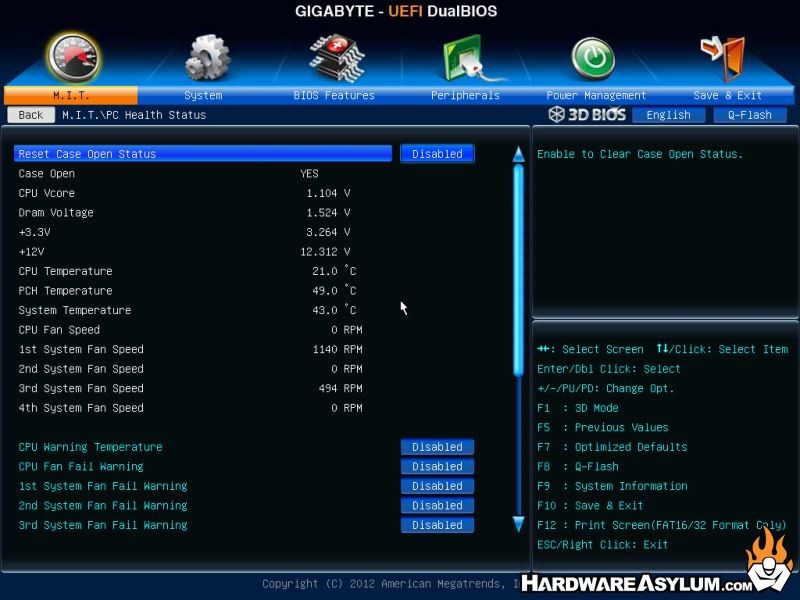Click the scroll down arrow
Viewport: 800px width, 600px height.
pyautogui.click(x=518, y=524)
